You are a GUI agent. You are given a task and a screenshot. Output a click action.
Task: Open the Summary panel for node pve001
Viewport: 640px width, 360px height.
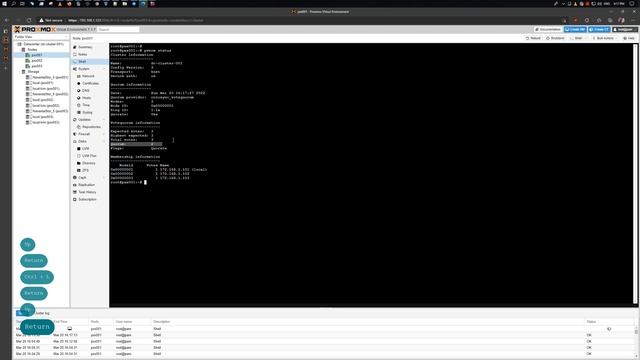pyautogui.click(x=85, y=47)
